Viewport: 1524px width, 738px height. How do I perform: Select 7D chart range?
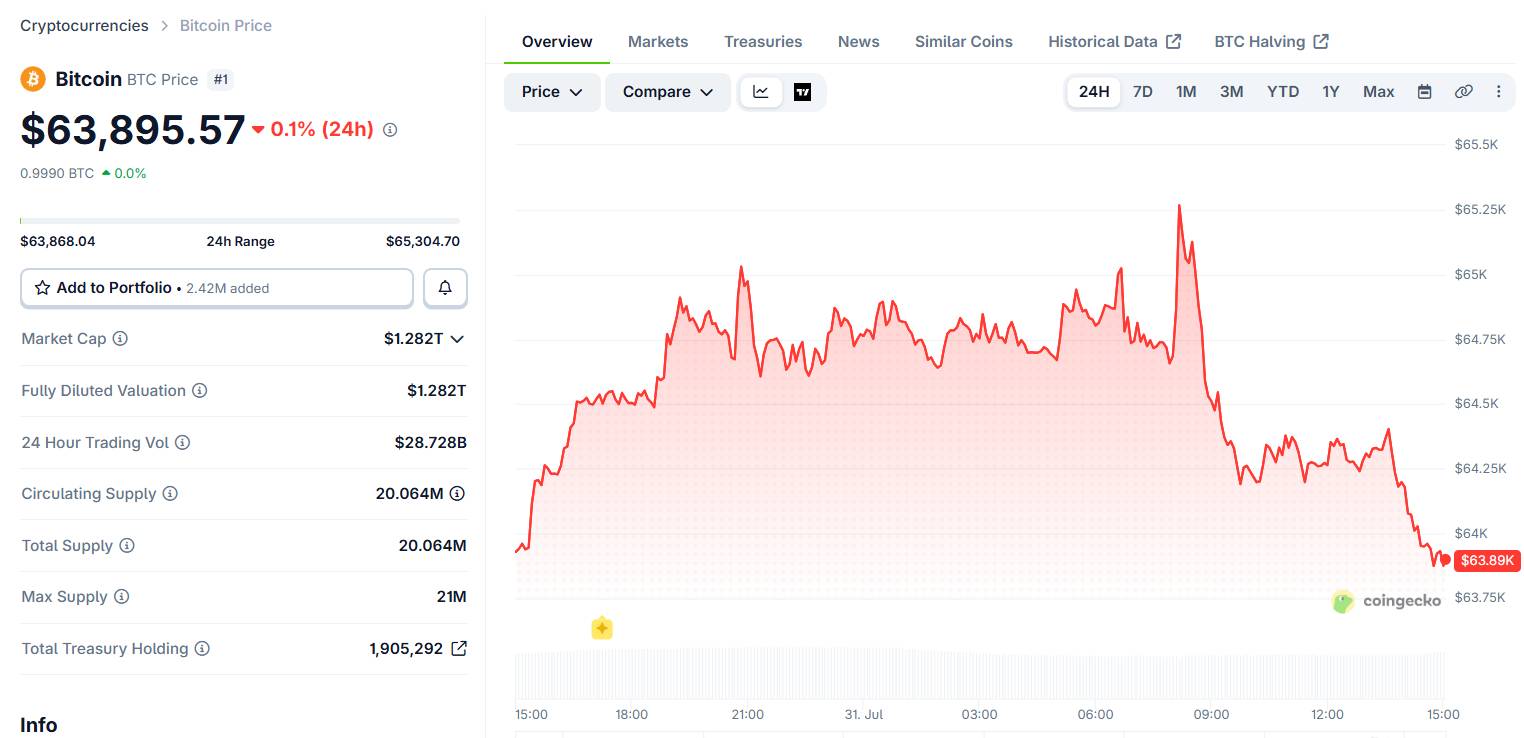click(x=1142, y=92)
